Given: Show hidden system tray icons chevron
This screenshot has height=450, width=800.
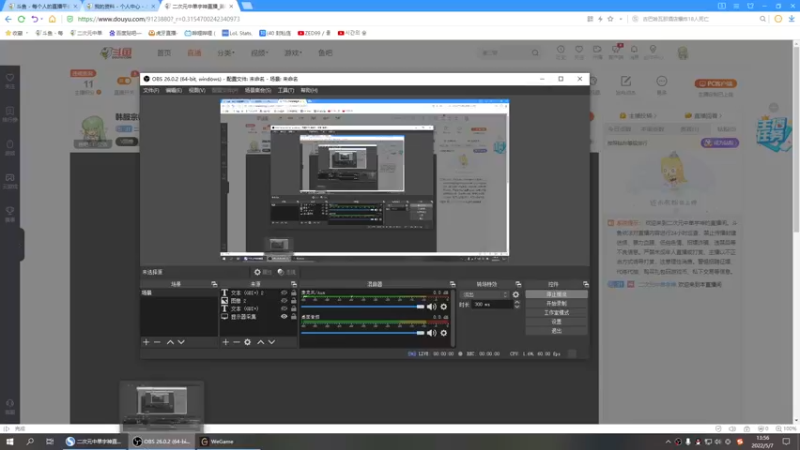Looking at the screenshot, I should (x=668, y=441).
